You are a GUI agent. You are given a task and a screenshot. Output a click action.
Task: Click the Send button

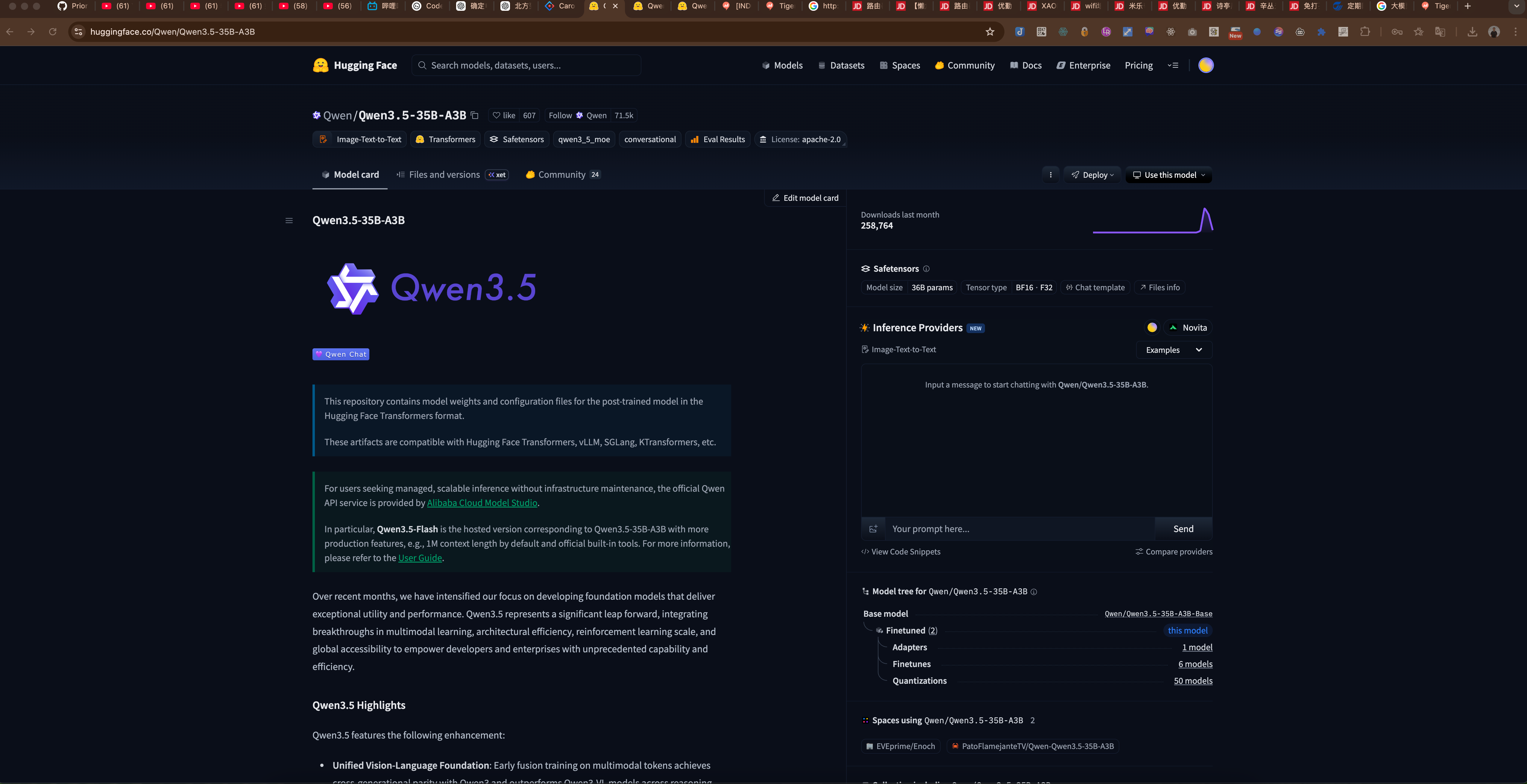(x=1183, y=528)
